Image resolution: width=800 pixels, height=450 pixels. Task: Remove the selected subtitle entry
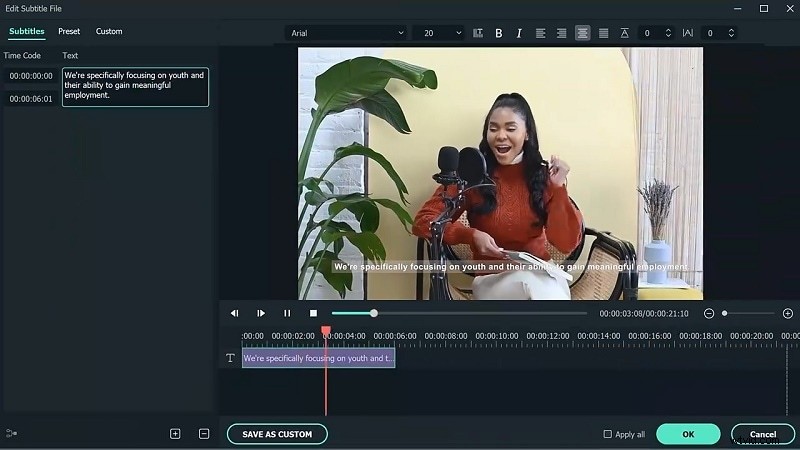(x=204, y=434)
